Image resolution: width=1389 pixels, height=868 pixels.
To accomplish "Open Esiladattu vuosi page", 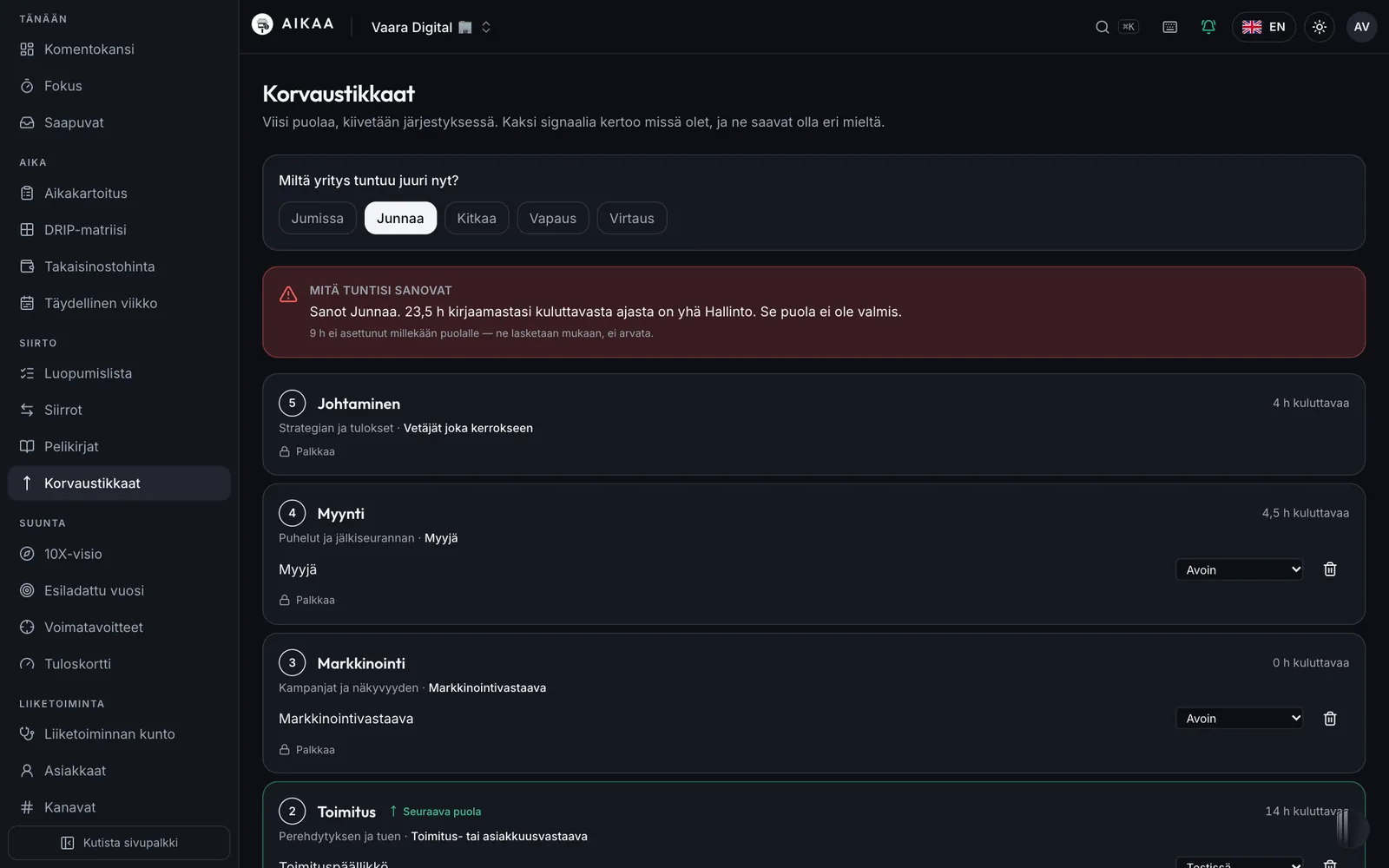I will (x=119, y=590).
